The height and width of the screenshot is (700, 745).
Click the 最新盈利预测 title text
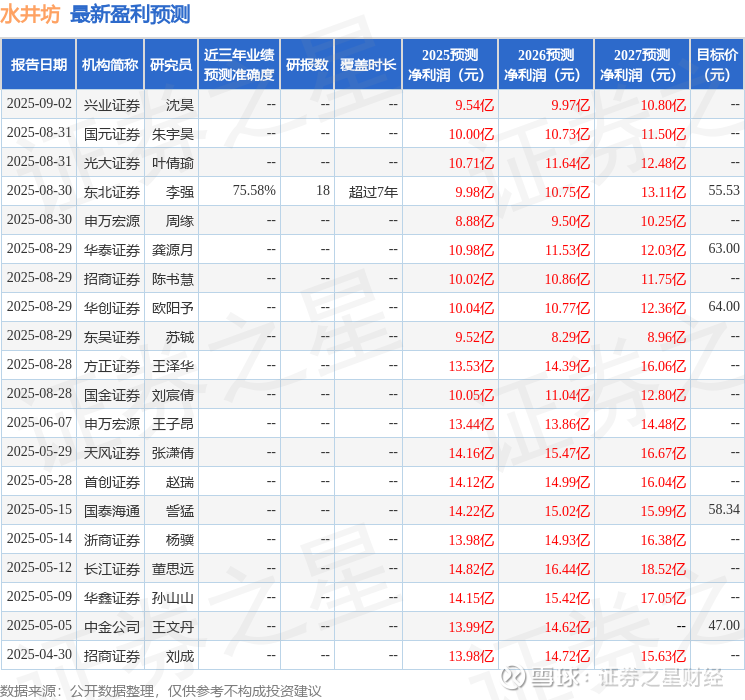tap(130, 14)
